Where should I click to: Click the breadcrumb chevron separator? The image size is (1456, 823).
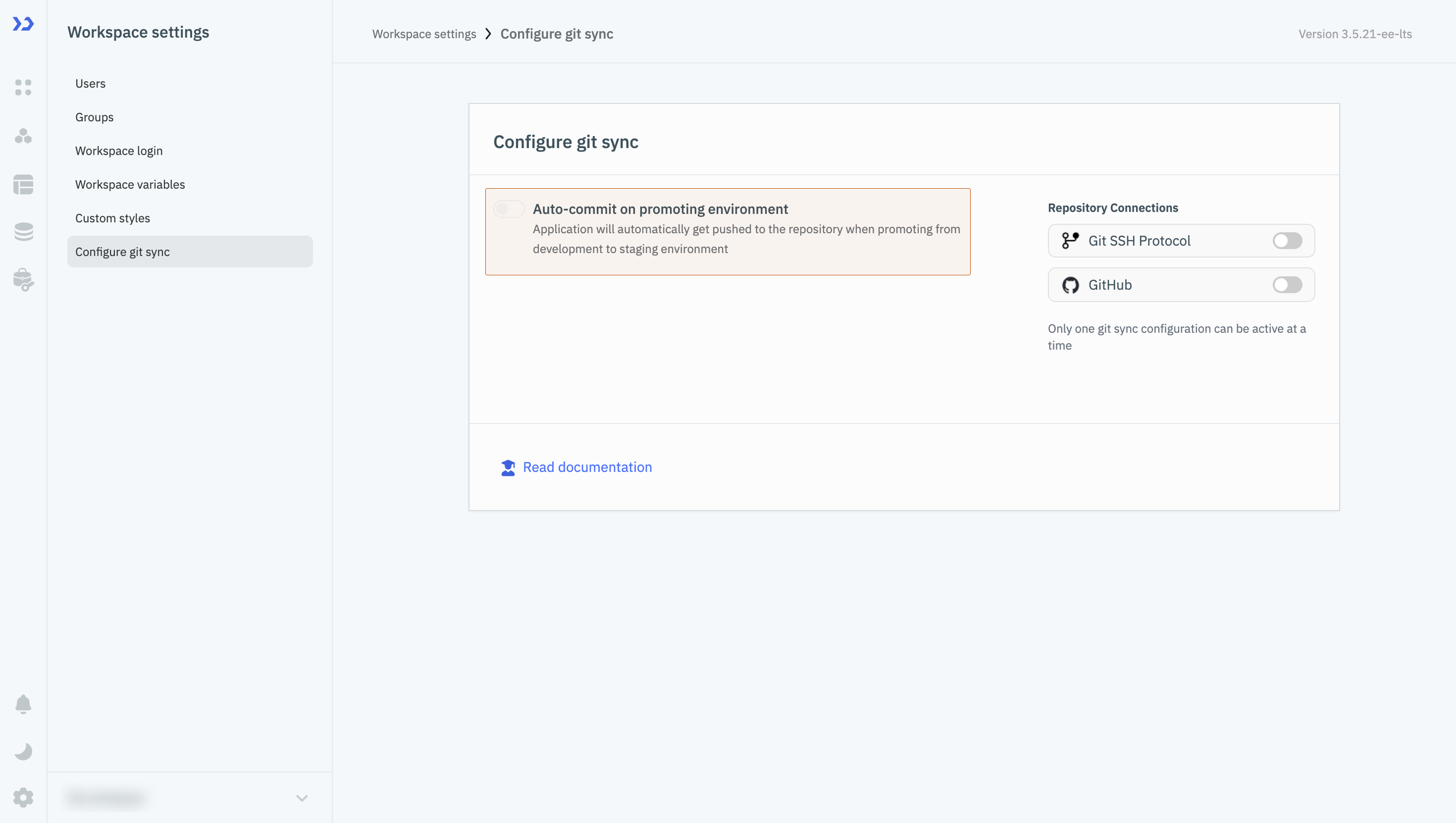488,34
